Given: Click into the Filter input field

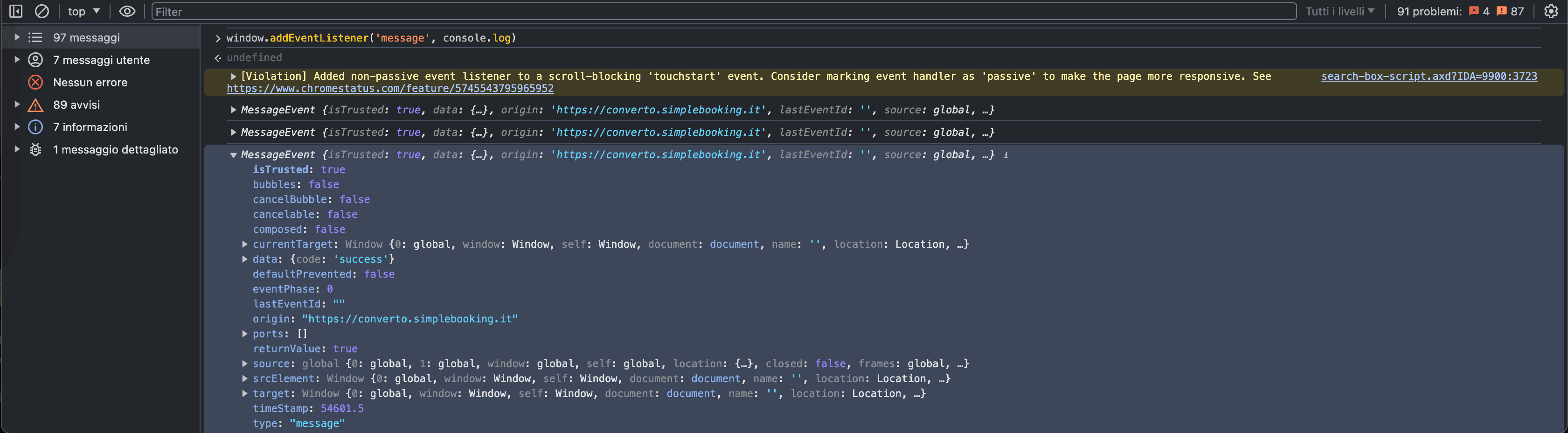Looking at the screenshot, I should [x=723, y=11].
